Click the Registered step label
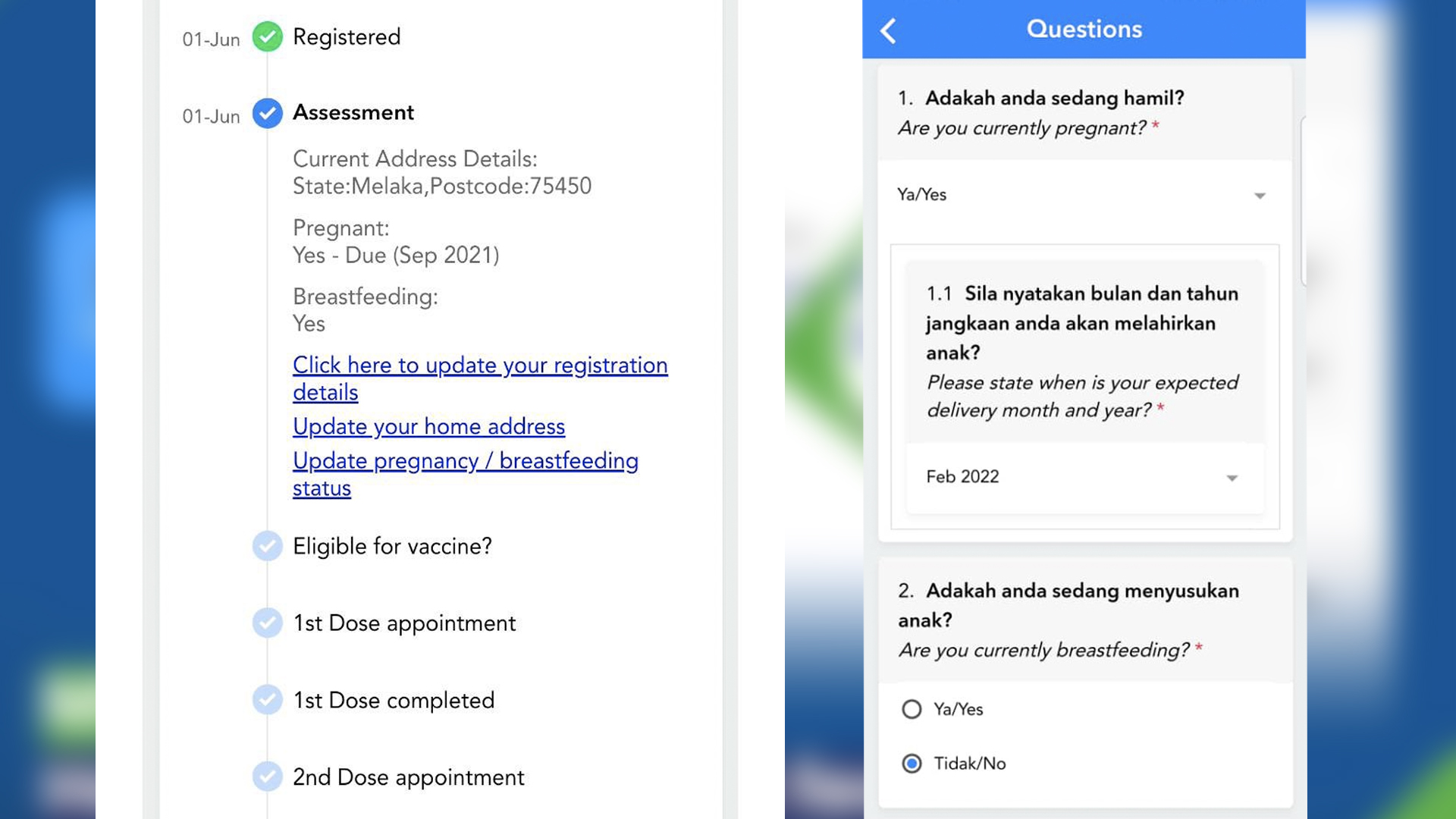Screen dimensions: 1456x819 click(x=347, y=36)
